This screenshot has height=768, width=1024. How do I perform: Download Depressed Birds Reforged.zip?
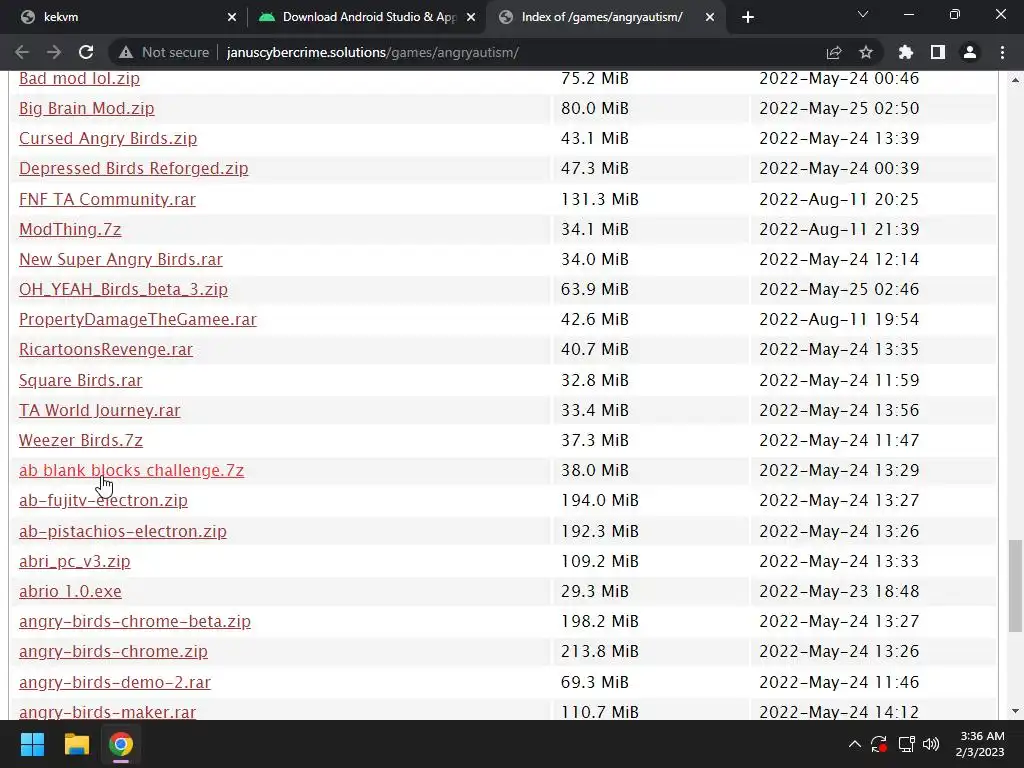click(133, 168)
